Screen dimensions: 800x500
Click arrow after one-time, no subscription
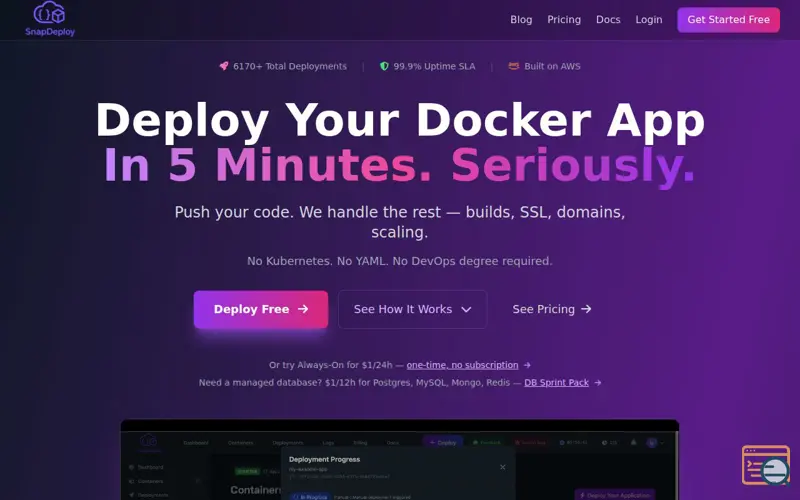(527, 365)
